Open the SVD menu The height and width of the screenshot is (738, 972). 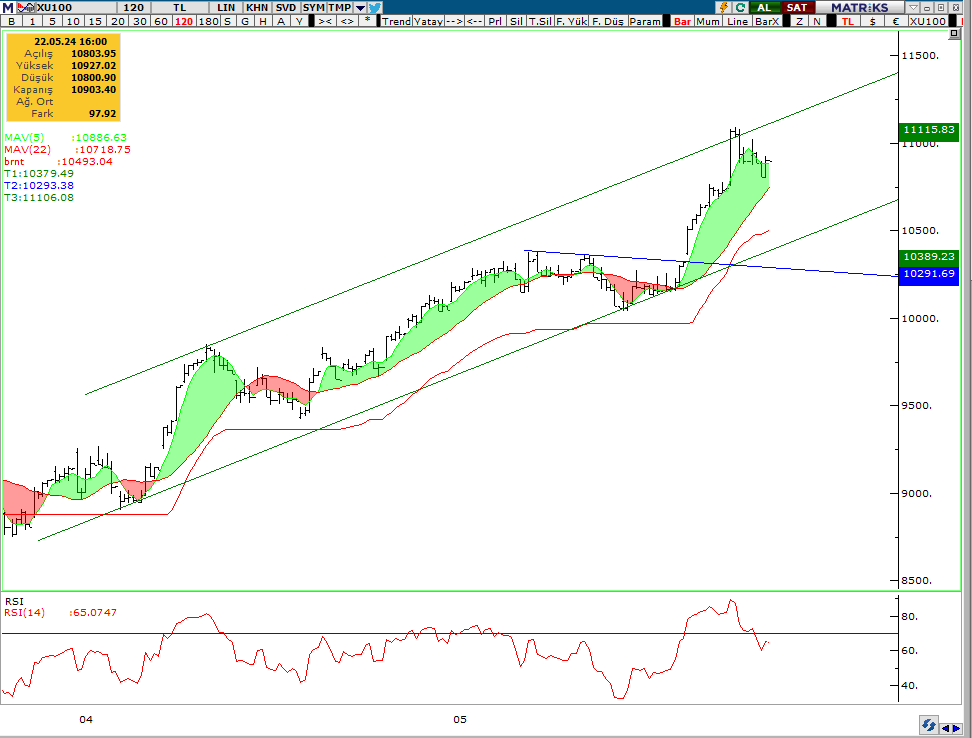click(286, 7)
